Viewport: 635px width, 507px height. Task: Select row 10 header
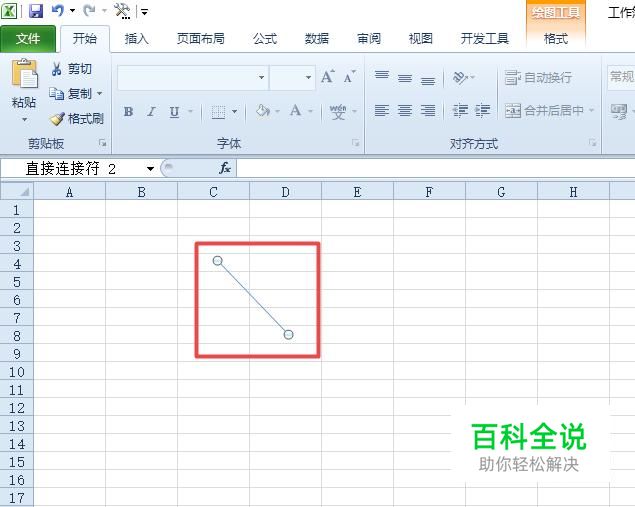(x=17, y=372)
